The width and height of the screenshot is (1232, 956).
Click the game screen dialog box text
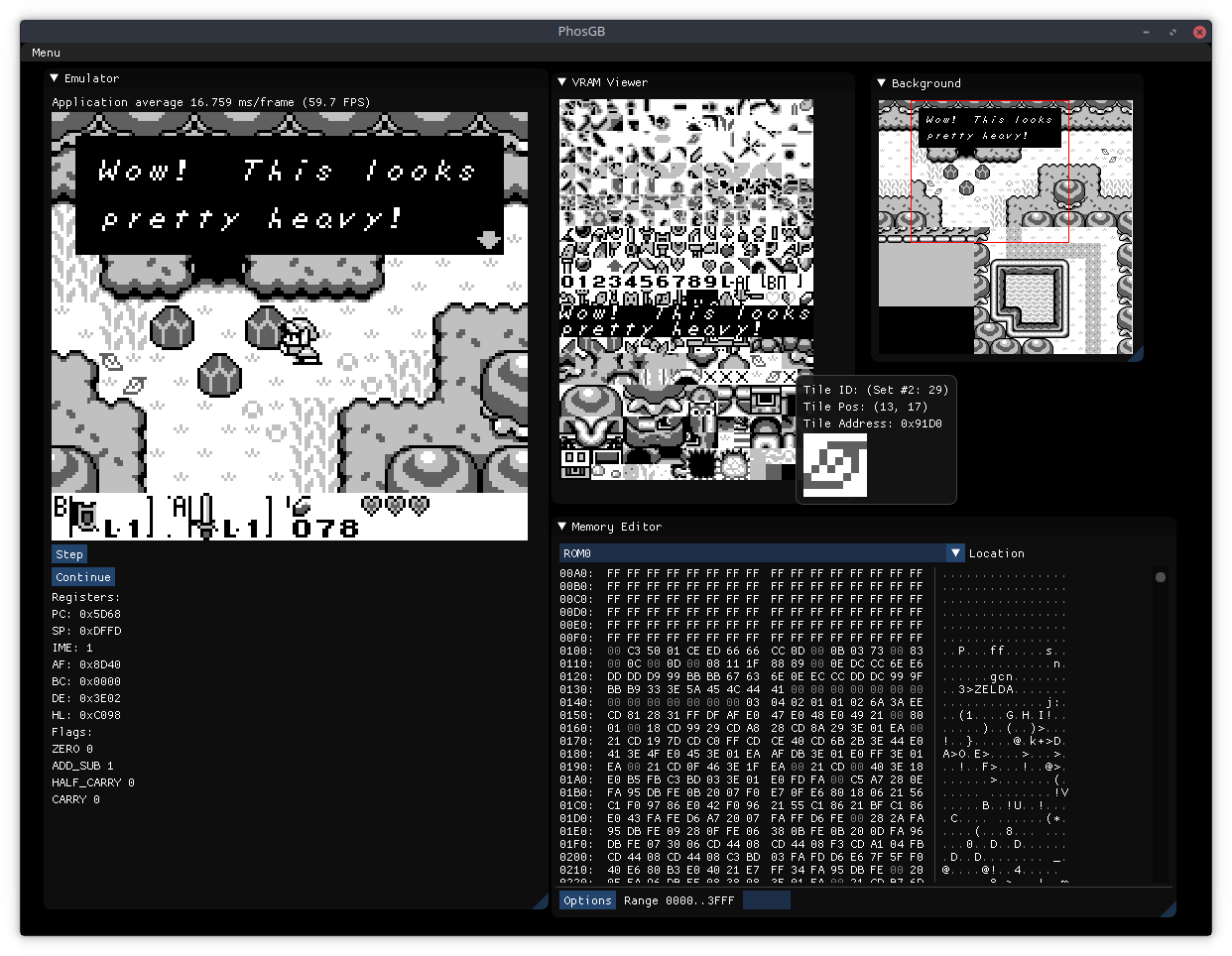click(288, 194)
